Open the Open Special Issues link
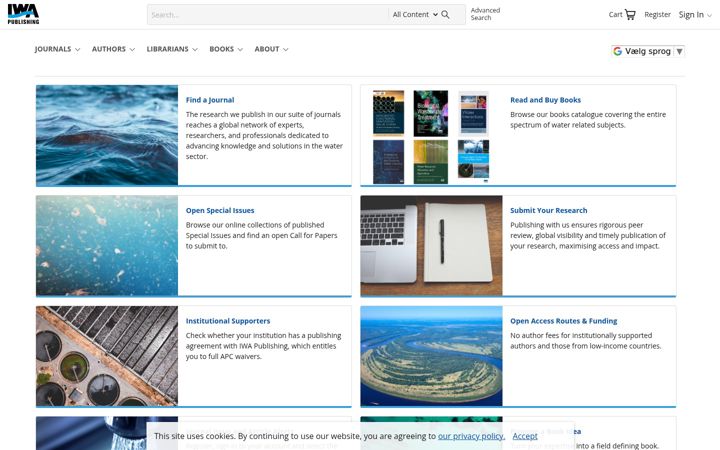The width and height of the screenshot is (720, 450). [x=220, y=210]
